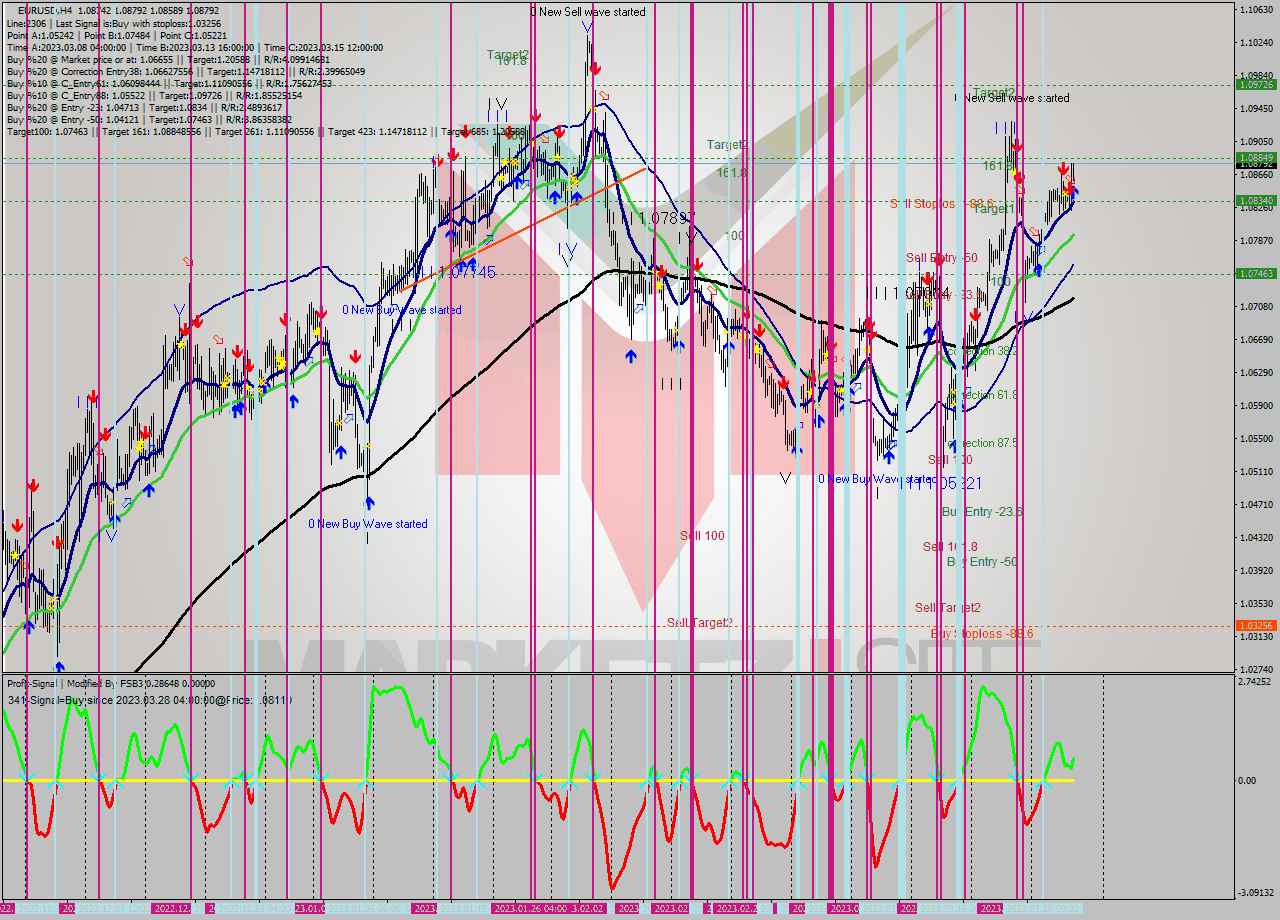The image size is (1280, 920).
Task: Select the 'Target100: 1.07463' targets line
Action: (x=265, y=132)
